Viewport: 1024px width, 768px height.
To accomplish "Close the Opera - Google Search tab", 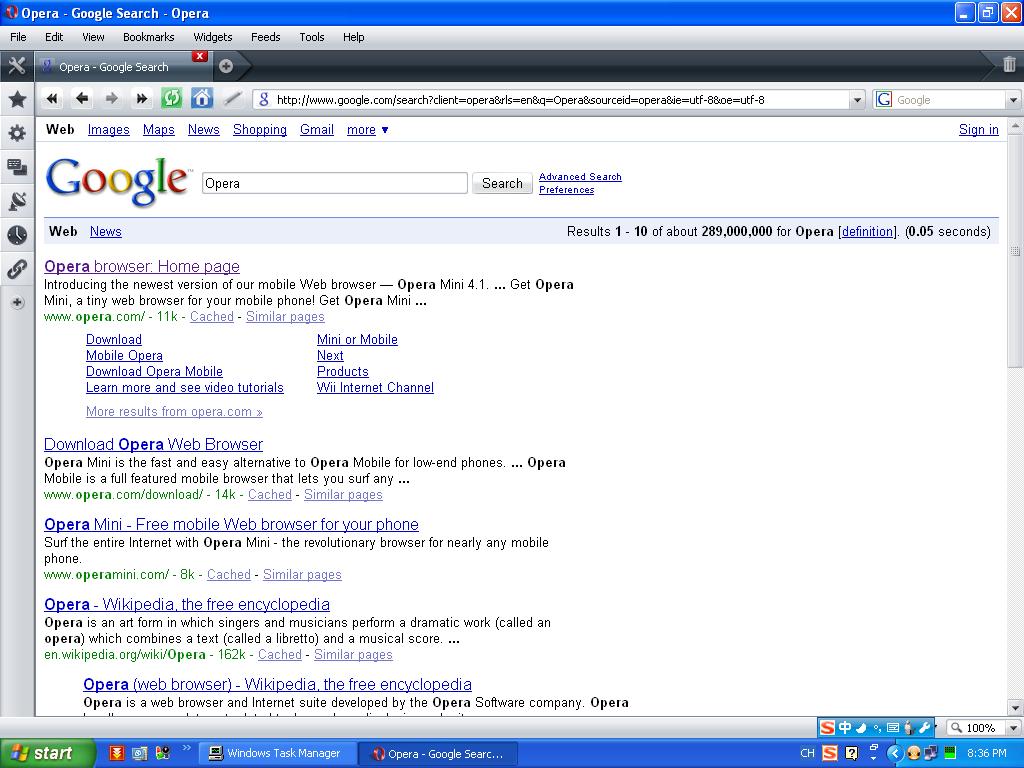I will click(200, 56).
